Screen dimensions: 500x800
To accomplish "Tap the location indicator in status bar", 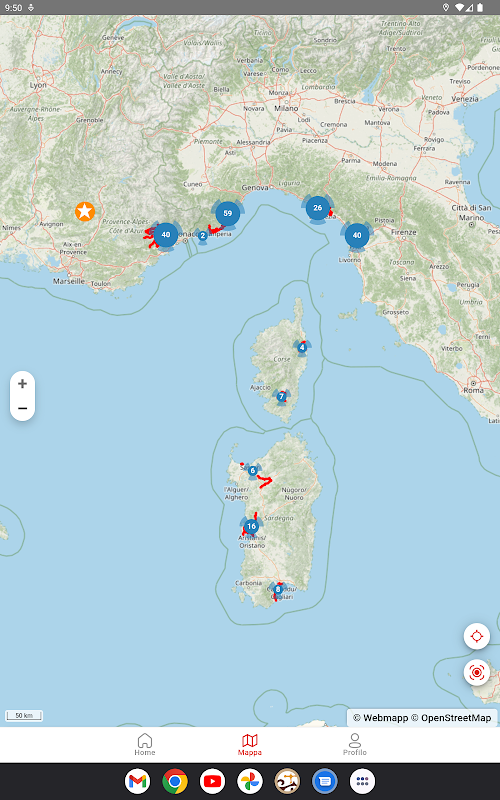I will point(445,7).
